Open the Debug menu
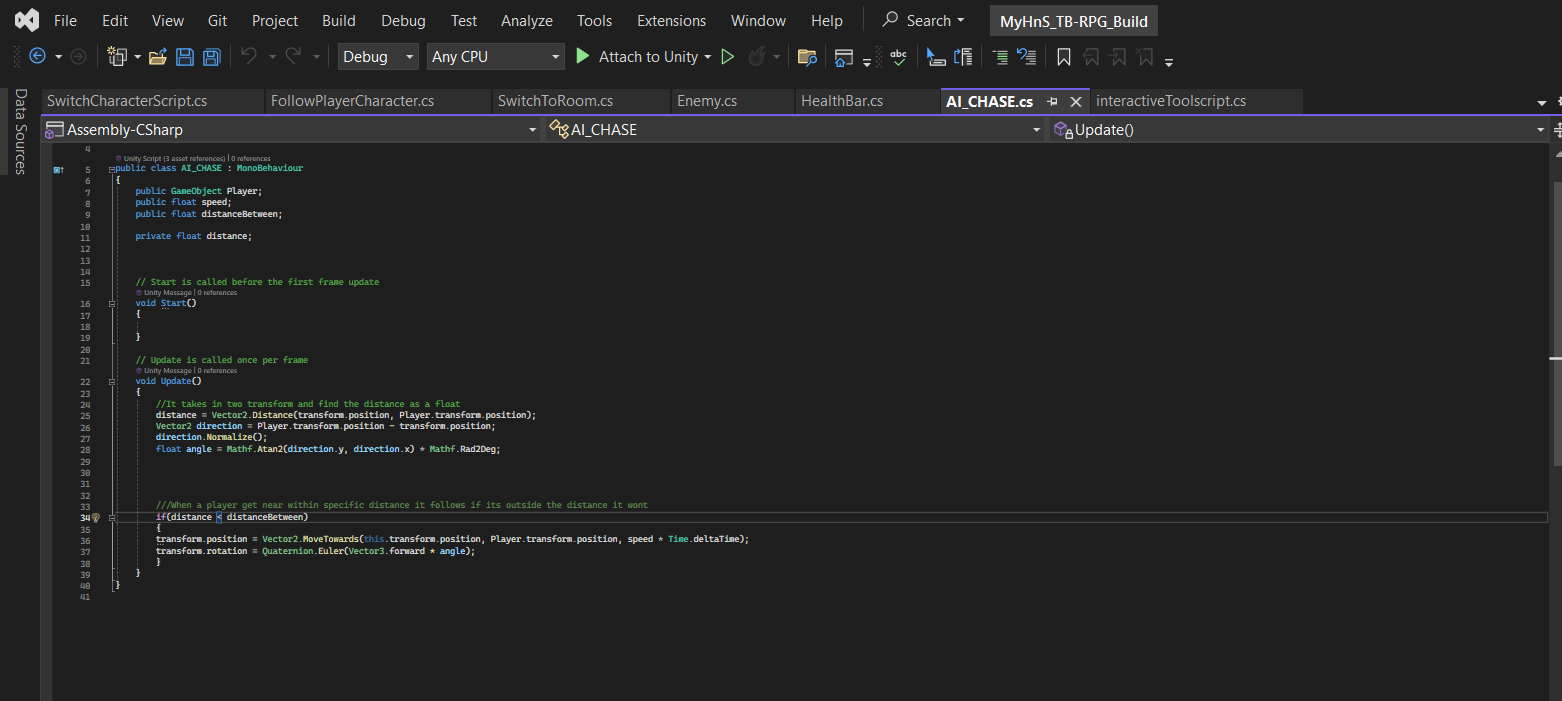This screenshot has width=1562, height=701. click(403, 20)
